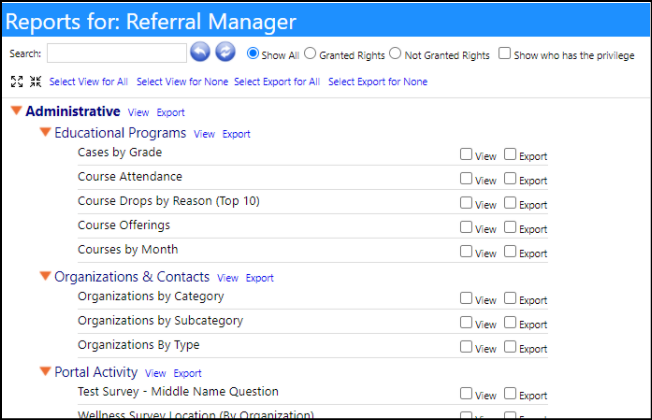Screen dimensions: 652x420
Task: Collapse the Educational Programs group
Action: (45, 132)
